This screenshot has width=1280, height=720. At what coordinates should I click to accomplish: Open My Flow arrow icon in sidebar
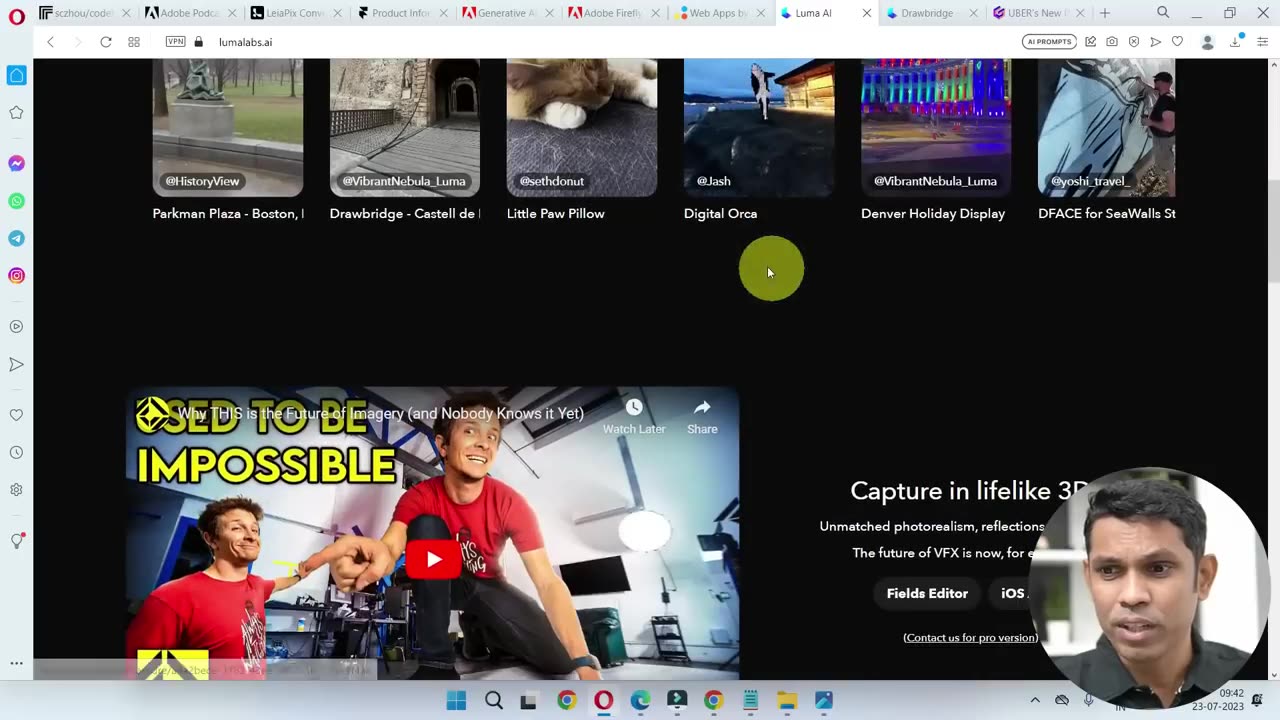[16, 364]
